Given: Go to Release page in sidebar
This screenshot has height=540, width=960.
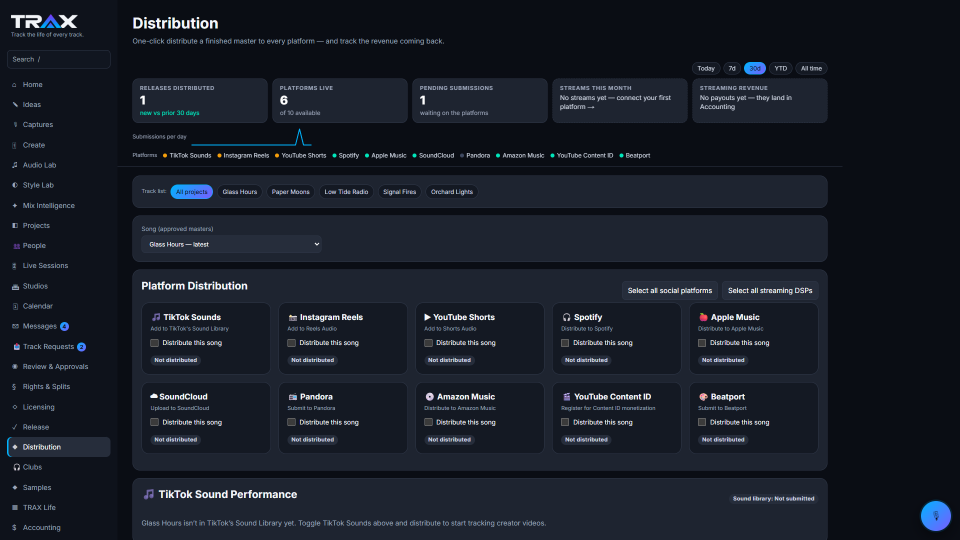Looking at the screenshot, I should [x=59, y=427].
